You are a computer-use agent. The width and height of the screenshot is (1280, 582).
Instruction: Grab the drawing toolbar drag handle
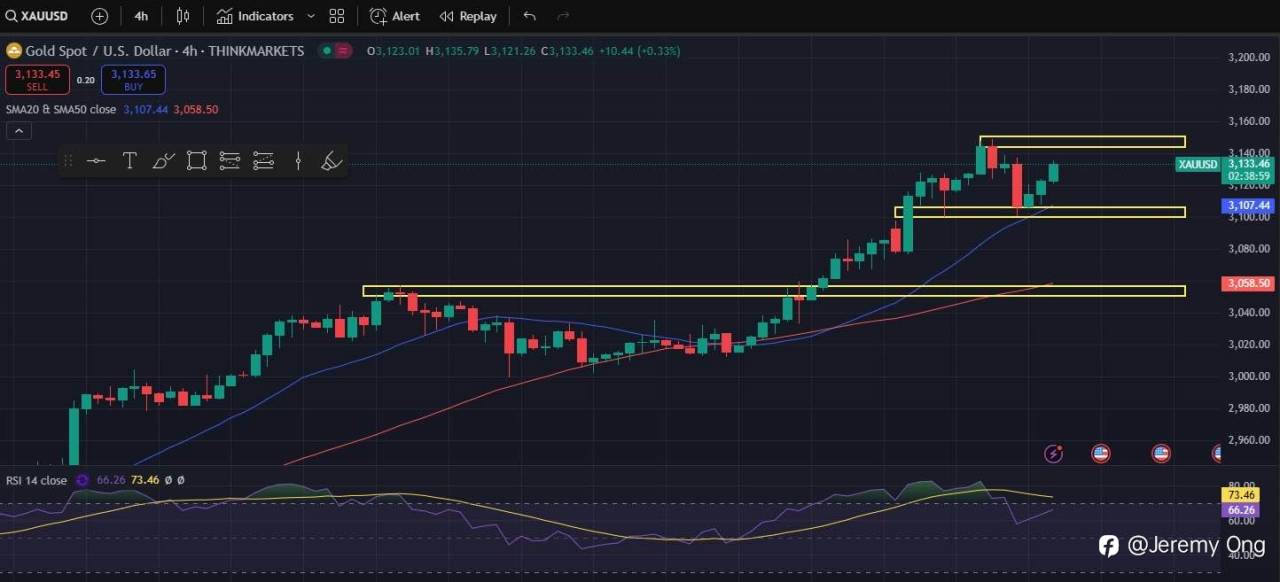[69, 160]
